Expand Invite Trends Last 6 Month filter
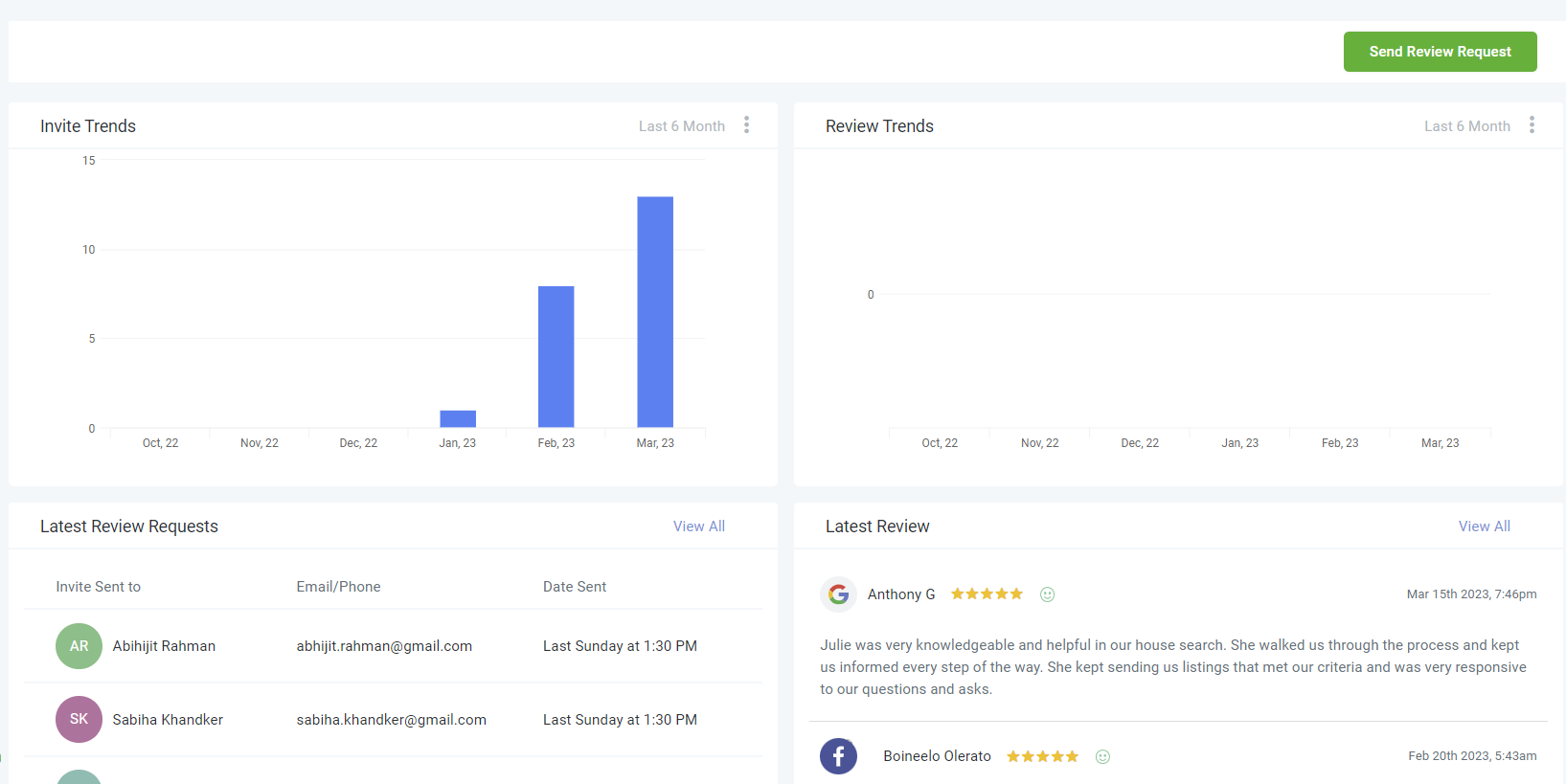1566x784 pixels. (681, 126)
